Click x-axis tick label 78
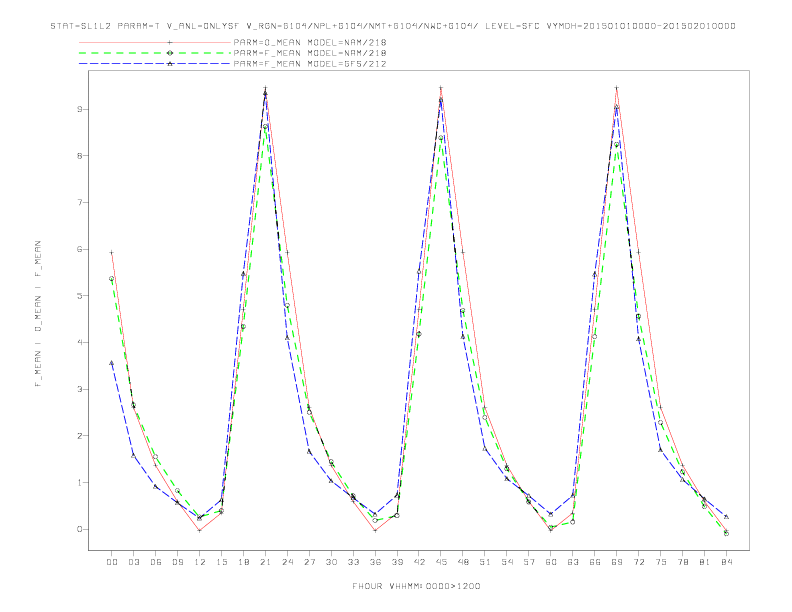Screen dimensions: 792x612 (x=682, y=562)
